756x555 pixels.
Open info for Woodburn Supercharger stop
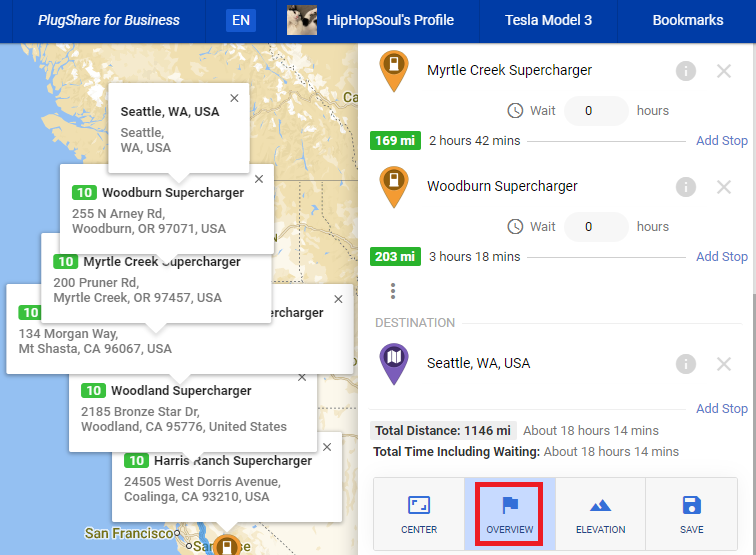[x=686, y=187]
